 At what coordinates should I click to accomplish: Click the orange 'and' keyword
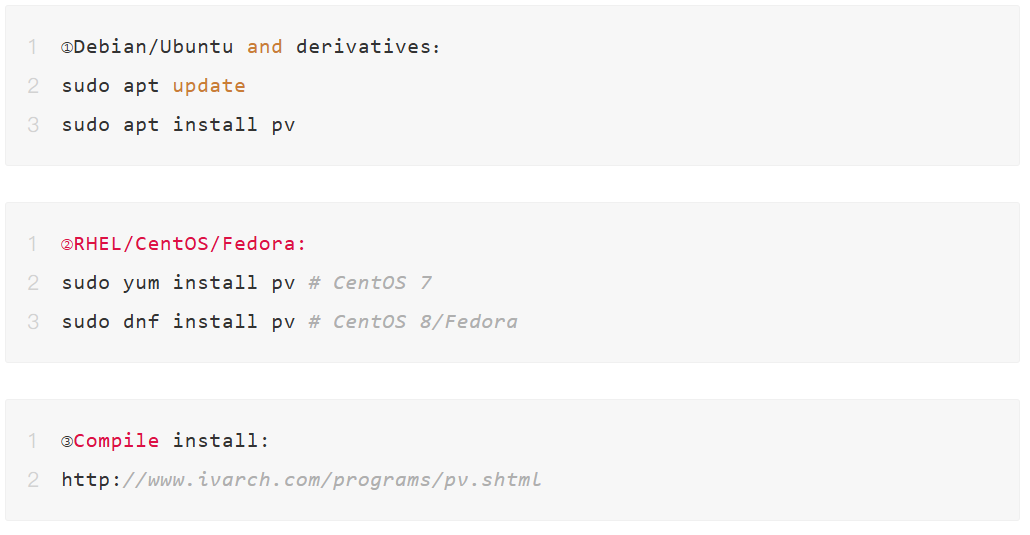tap(265, 47)
